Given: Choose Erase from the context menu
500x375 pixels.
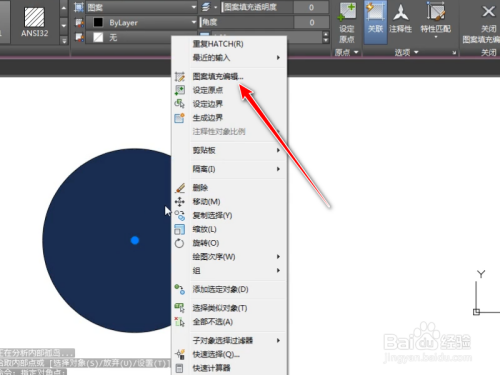Looking at the screenshot, I should (229, 188).
